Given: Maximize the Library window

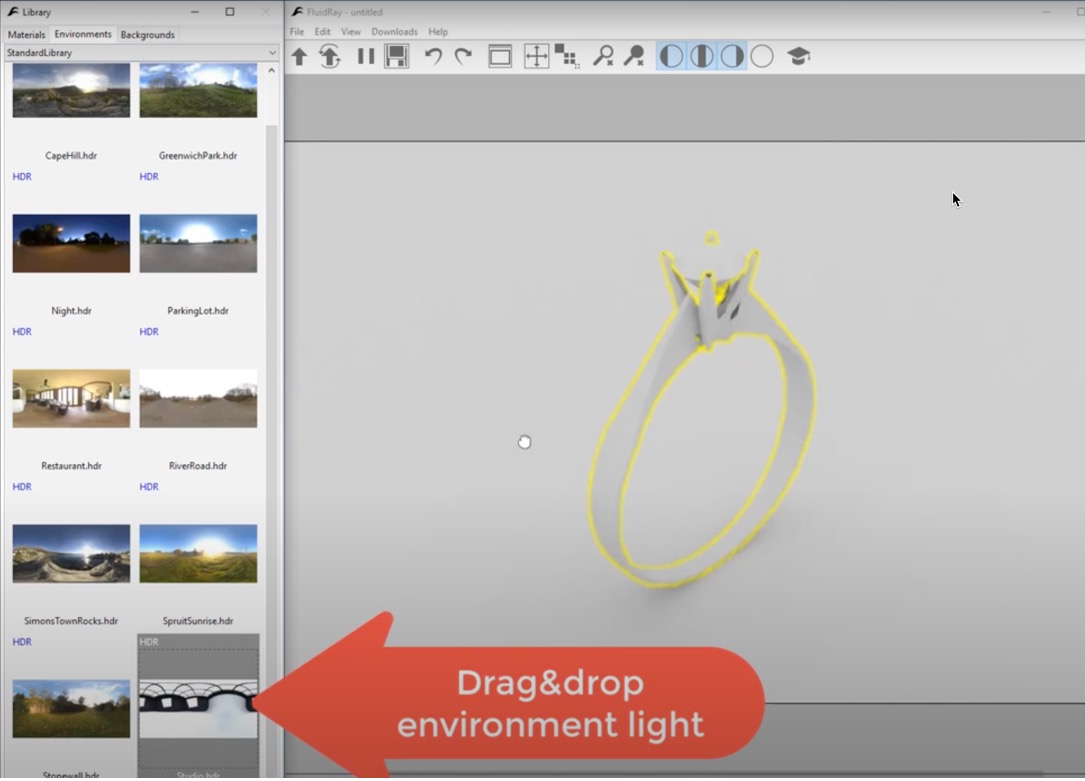Looking at the screenshot, I should 230,12.
